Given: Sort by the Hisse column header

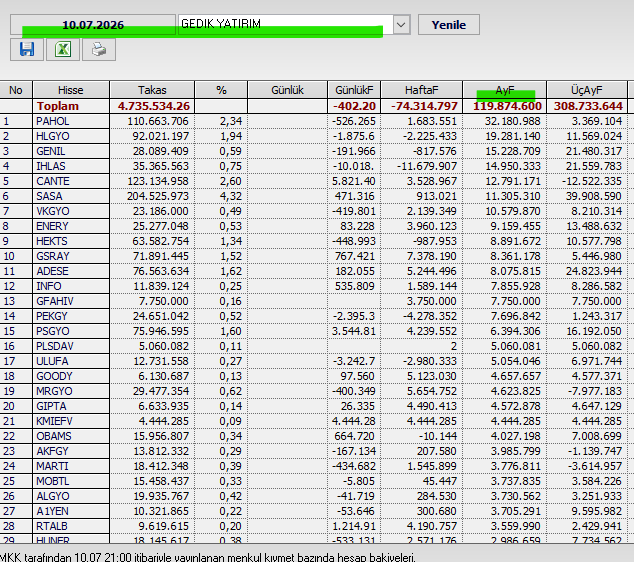Looking at the screenshot, I should coord(71,90).
